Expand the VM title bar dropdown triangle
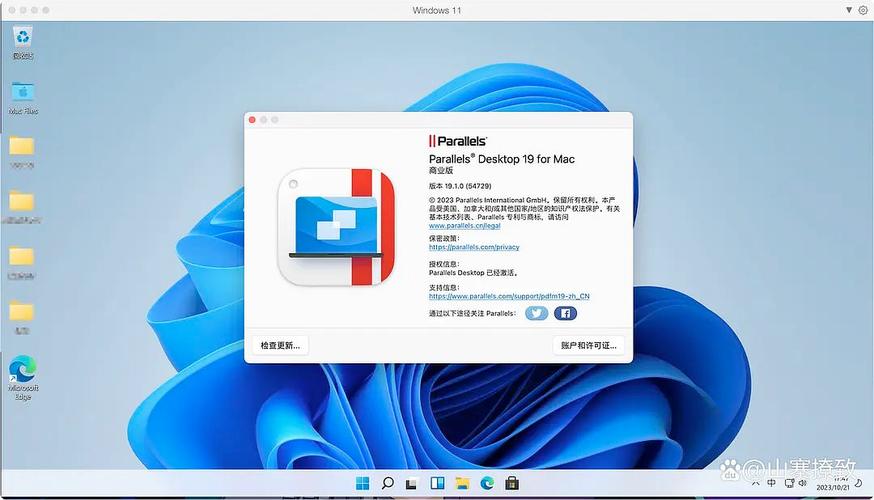Image resolution: width=874 pixels, height=500 pixels. 849,10
